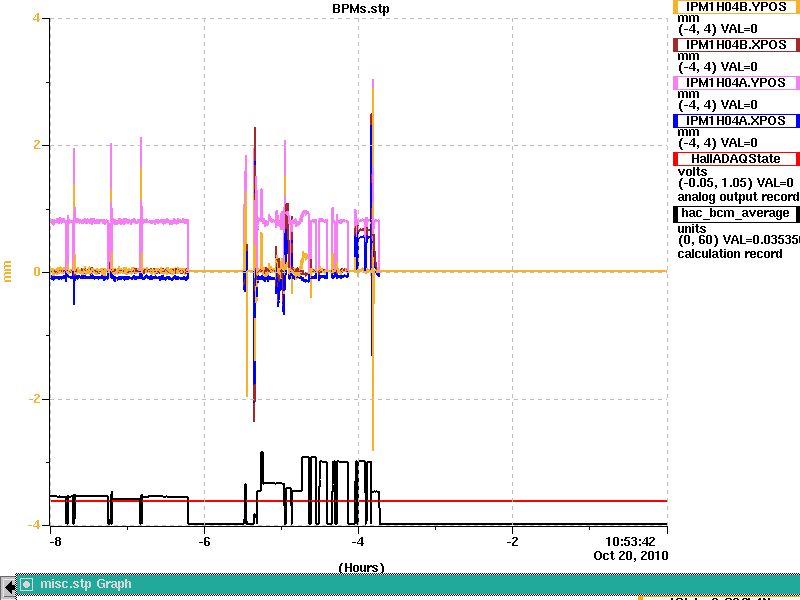Image resolution: width=800 pixels, height=600 pixels.
Task: Select IPM1H04B.YPOS curve in legend
Action: click(736, 7)
